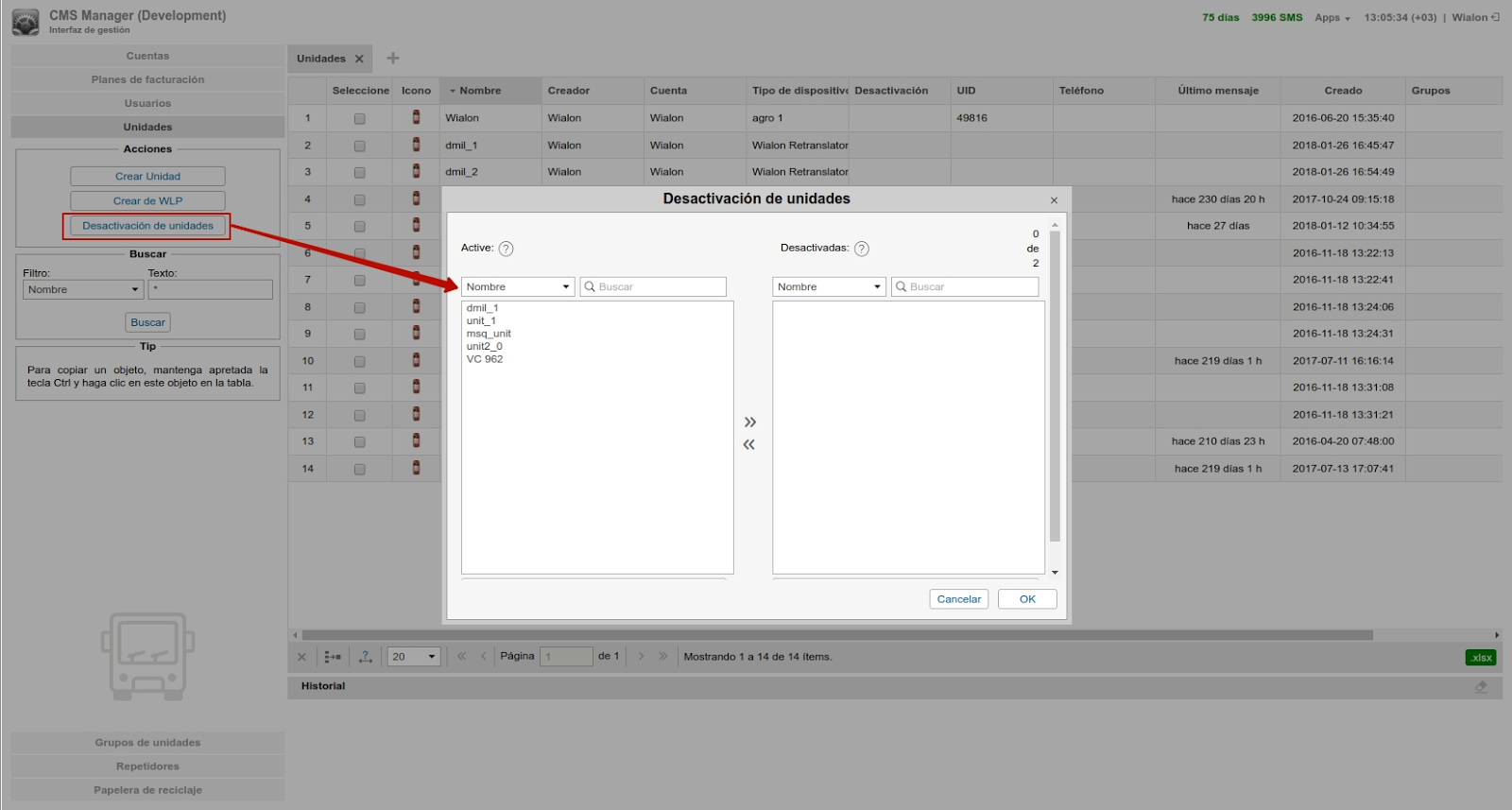The height and width of the screenshot is (810, 1512).
Task: Export the table with the .xlsx icon
Action: click(x=1480, y=658)
